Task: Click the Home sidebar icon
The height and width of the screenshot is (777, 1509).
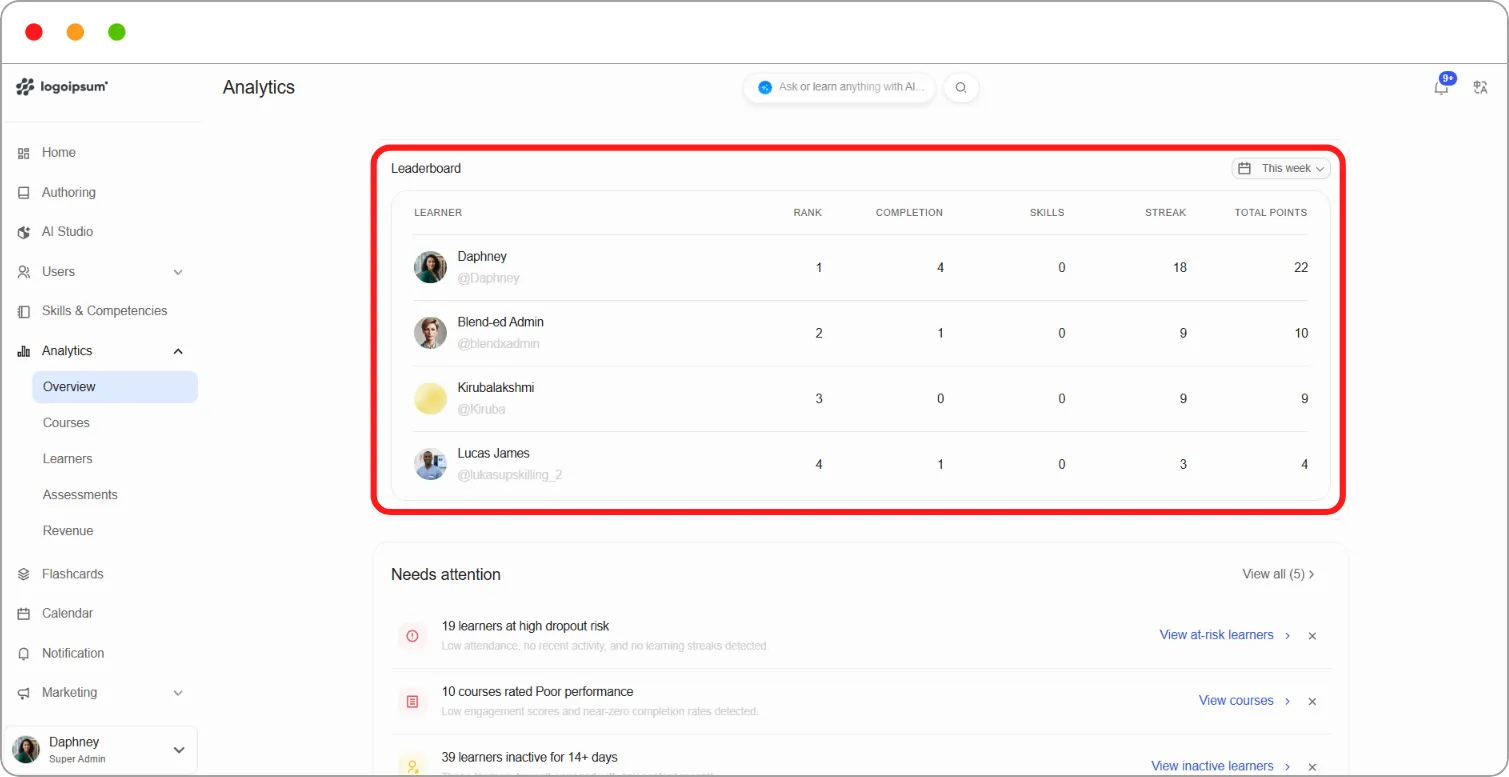Action: pos(24,153)
